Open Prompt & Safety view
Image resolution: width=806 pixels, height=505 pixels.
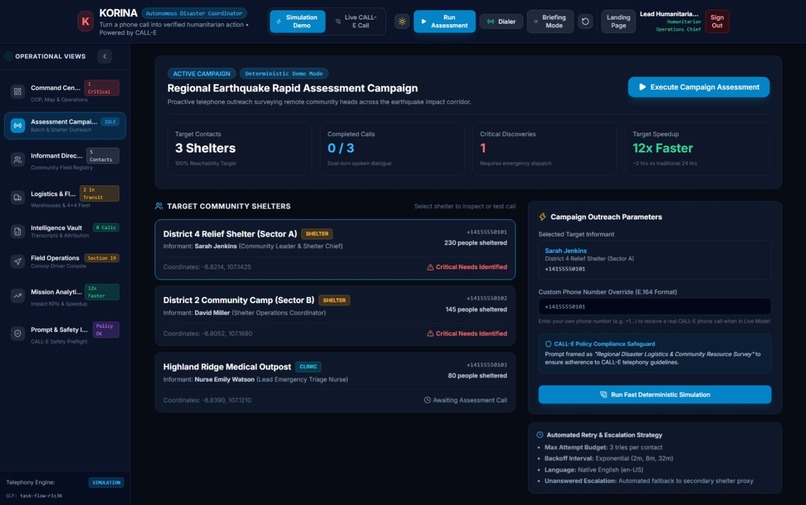coord(65,333)
